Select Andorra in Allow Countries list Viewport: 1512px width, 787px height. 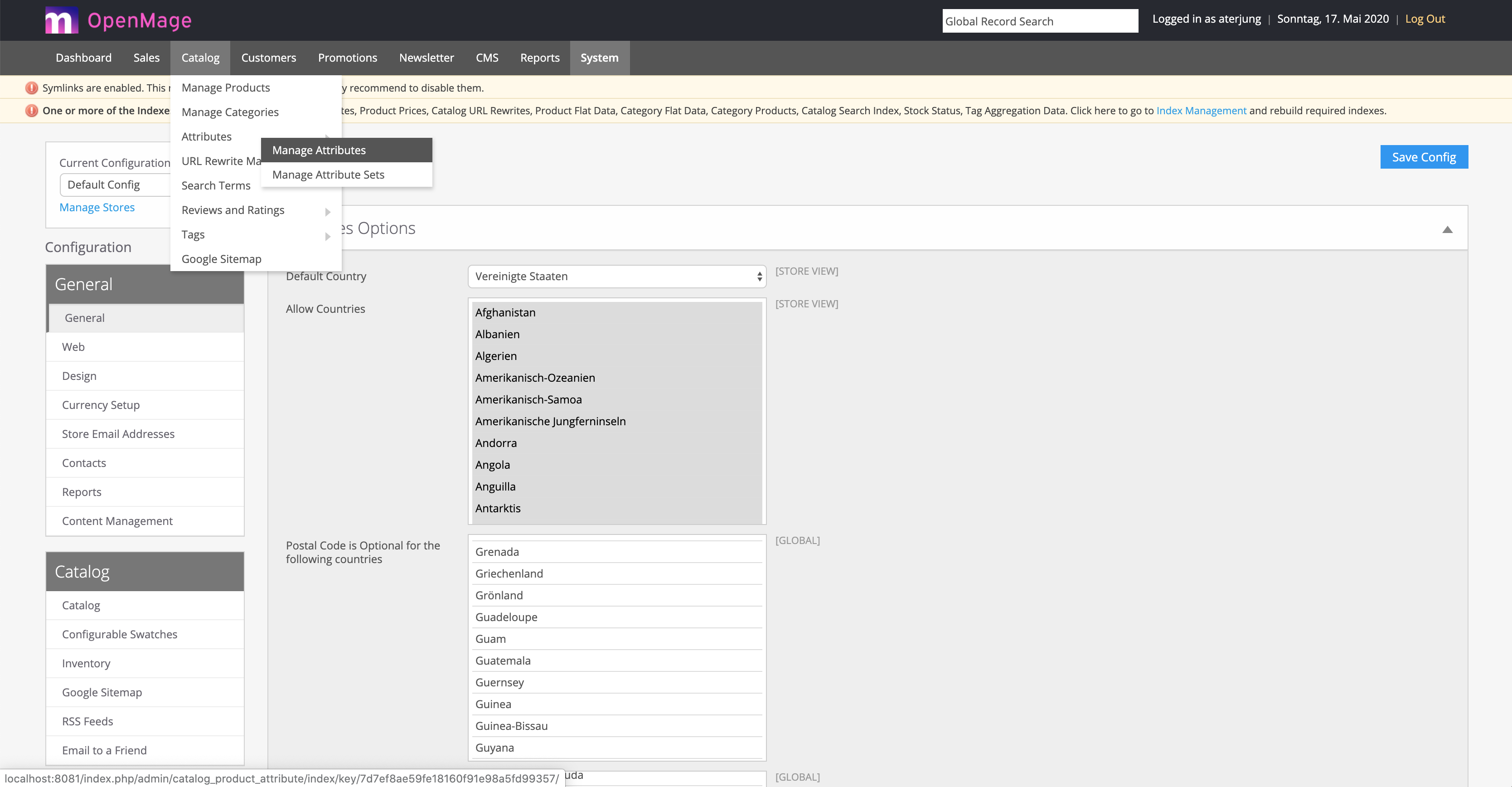coord(617,443)
